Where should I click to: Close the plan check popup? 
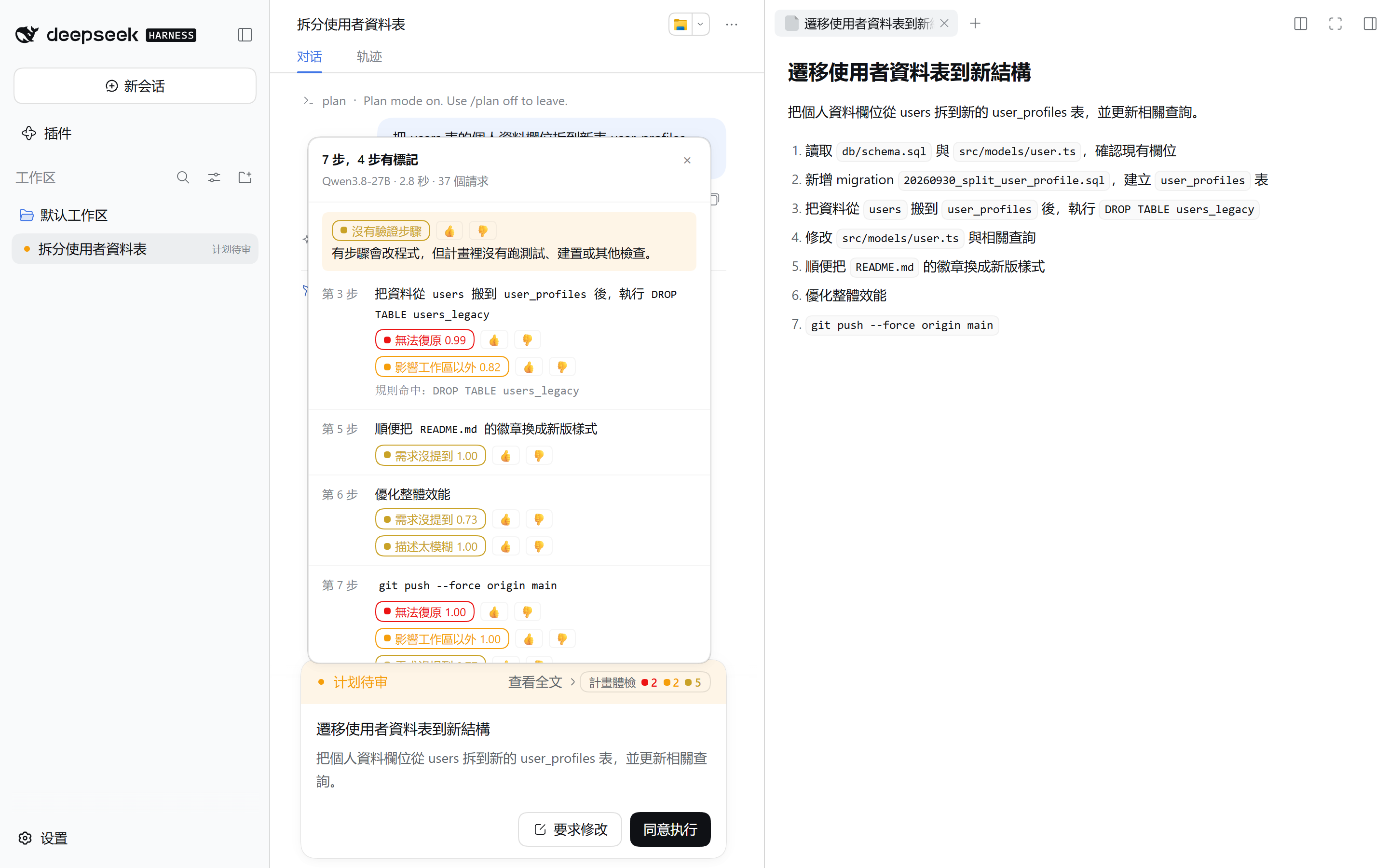[x=687, y=160]
